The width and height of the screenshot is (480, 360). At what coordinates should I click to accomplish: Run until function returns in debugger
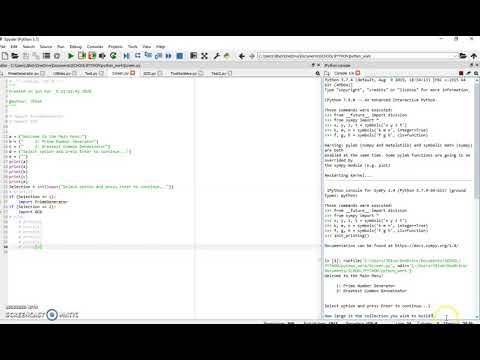click(x=158, y=56)
